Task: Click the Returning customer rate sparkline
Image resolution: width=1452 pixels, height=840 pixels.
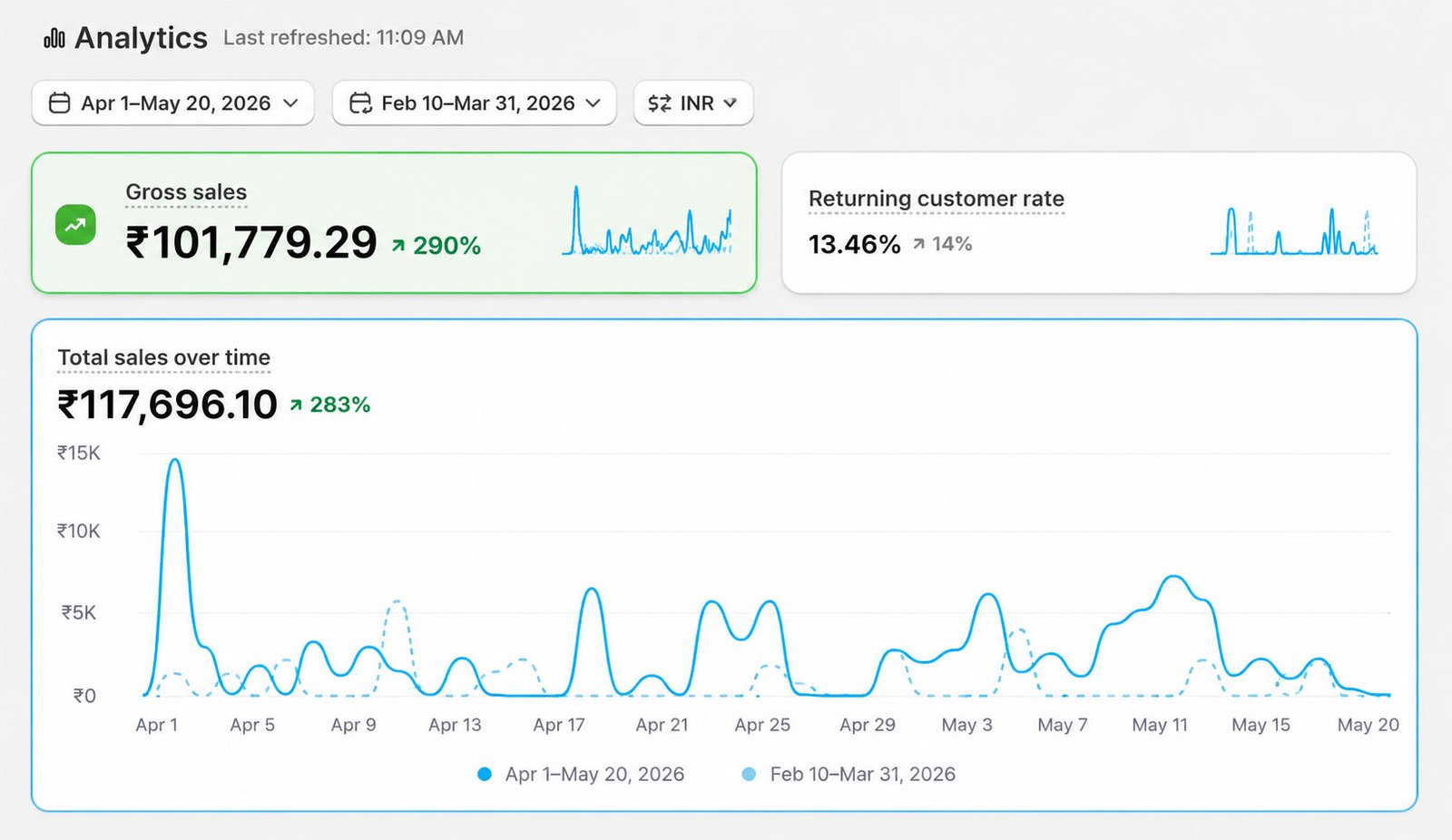Action: coord(1295,231)
